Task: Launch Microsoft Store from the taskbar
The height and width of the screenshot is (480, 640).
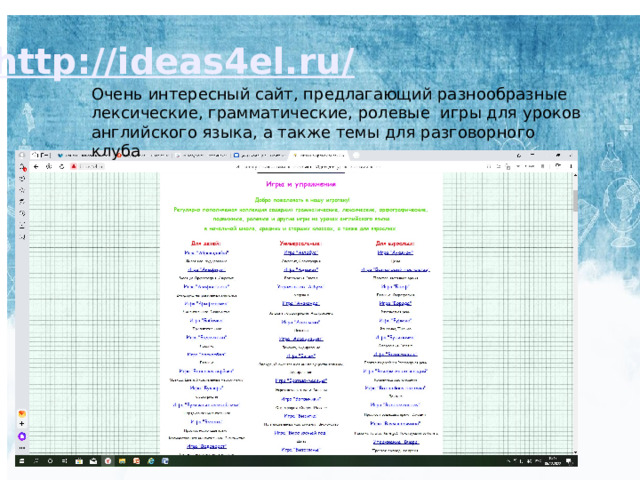Action: click(x=79, y=461)
